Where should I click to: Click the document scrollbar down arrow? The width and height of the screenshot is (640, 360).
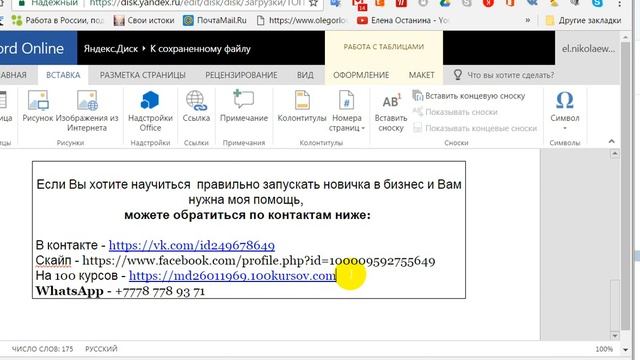pos(615,336)
